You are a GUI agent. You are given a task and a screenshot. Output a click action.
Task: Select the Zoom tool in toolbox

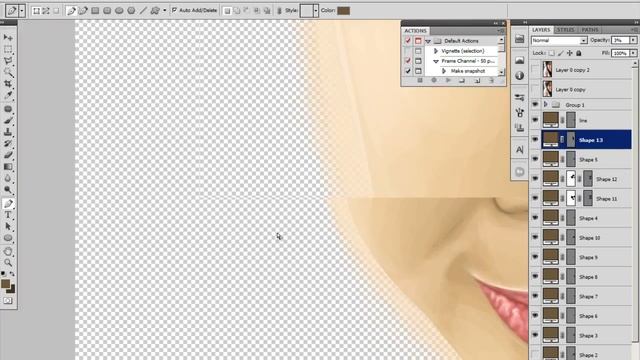pyautogui.click(x=8, y=262)
